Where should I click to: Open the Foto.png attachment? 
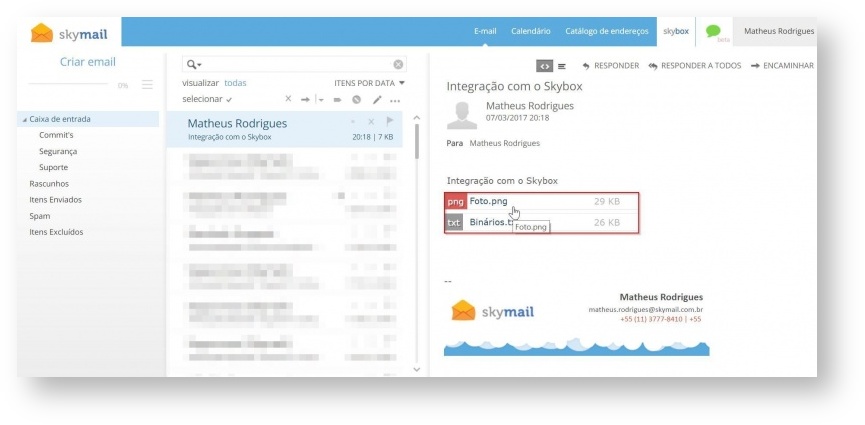tap(488, 201)
